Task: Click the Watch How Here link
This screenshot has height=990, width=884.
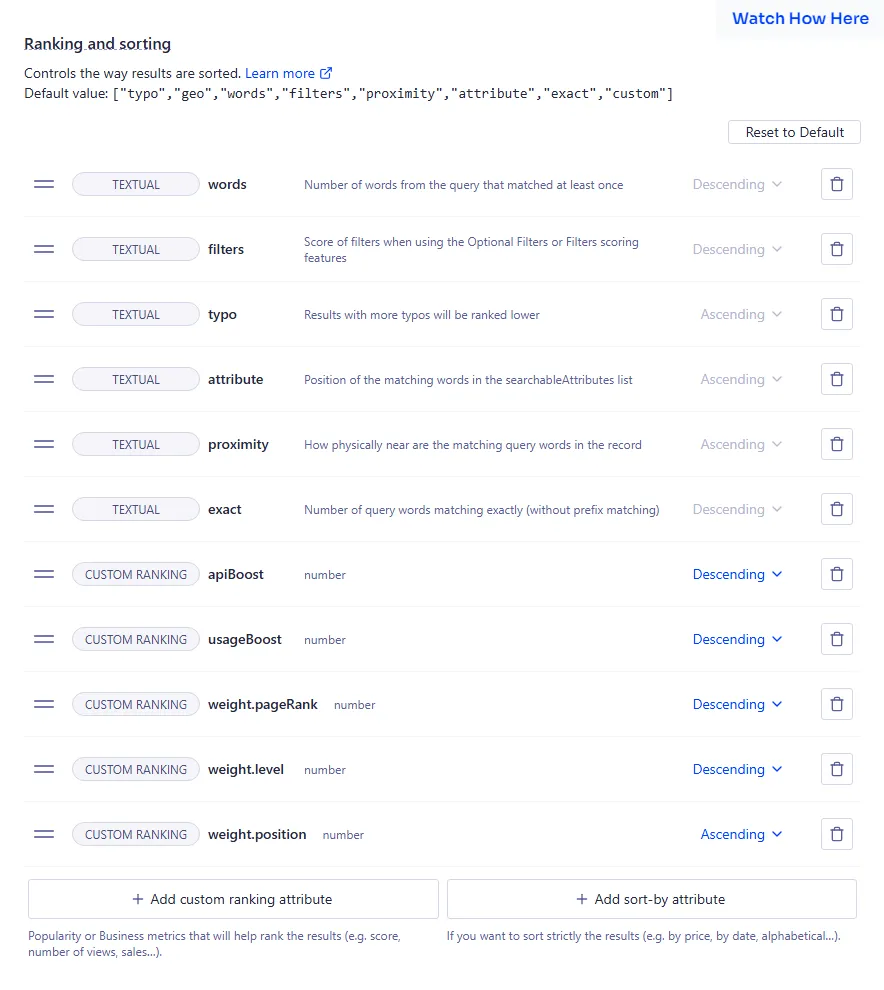Action: 800,18
